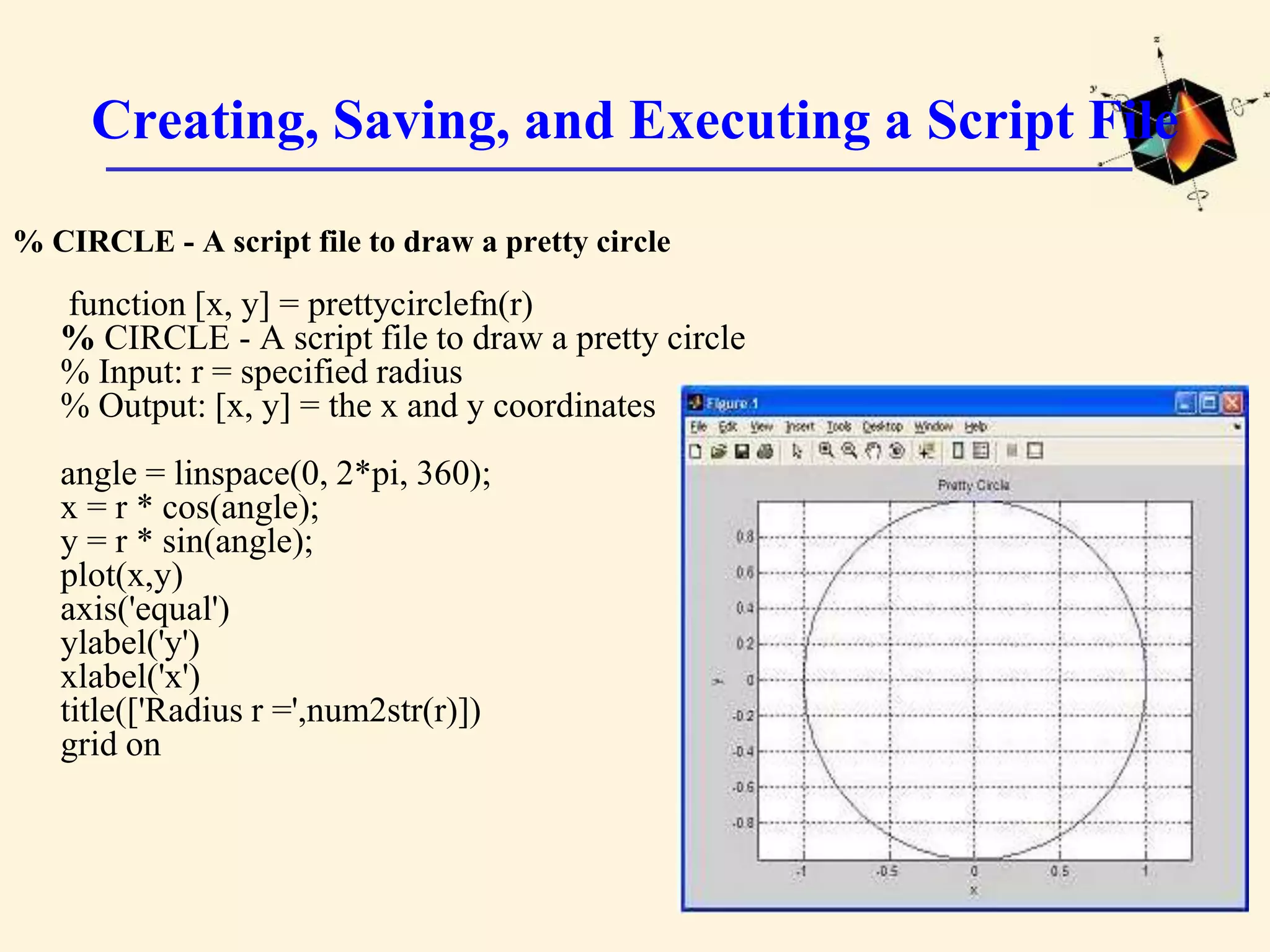Screen dimensions: 1270x952
Task: Select the Zoom Out magnifier tool
Action: (850, 451)
